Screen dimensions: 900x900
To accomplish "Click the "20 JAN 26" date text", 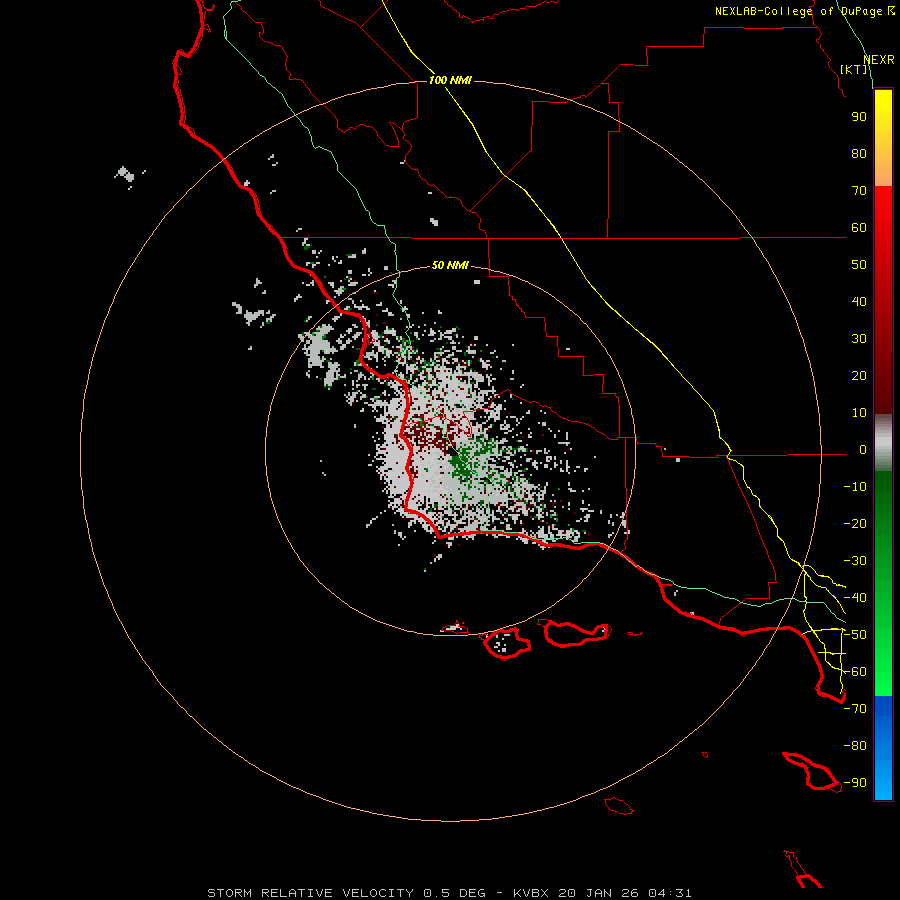I will pyautogui.click(x=598, y=893).
